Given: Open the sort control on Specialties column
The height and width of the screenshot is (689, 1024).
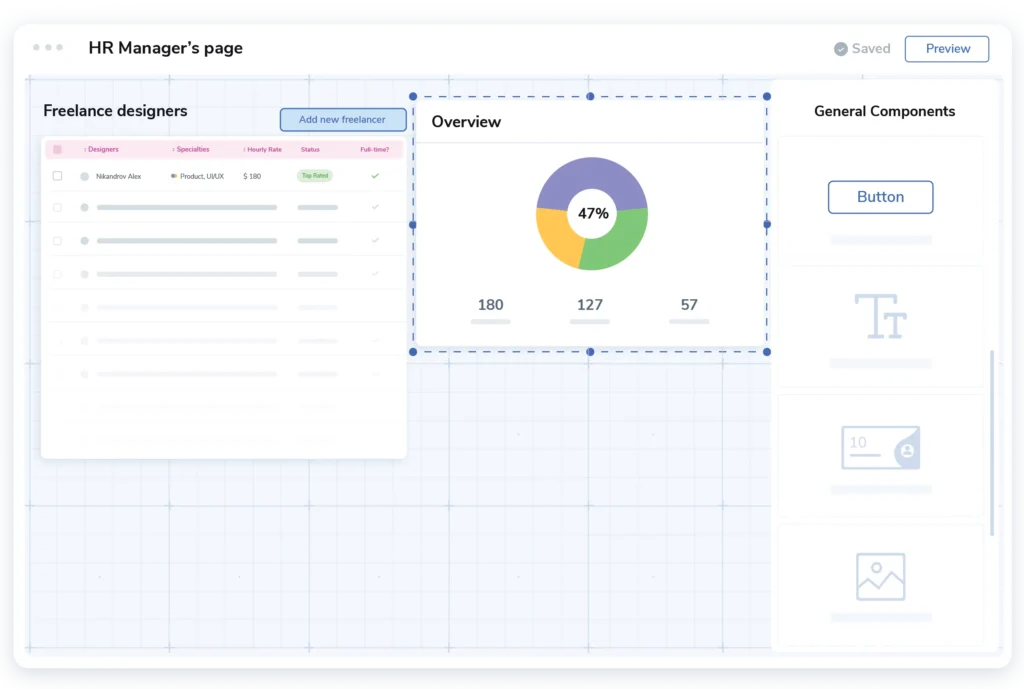Looking at the screenshot, I should tap(173, 150).
